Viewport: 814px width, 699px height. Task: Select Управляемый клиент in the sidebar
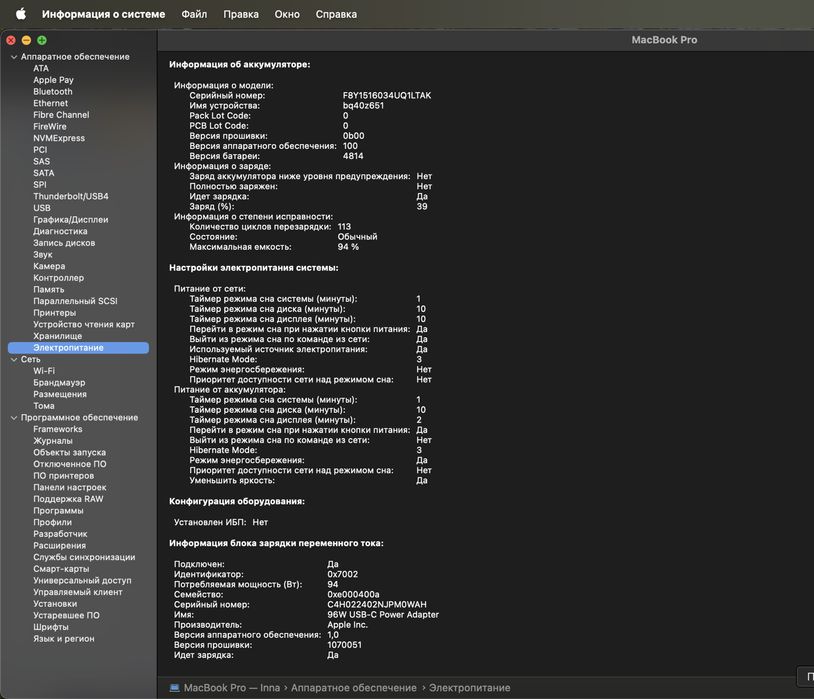coord(78,592)
